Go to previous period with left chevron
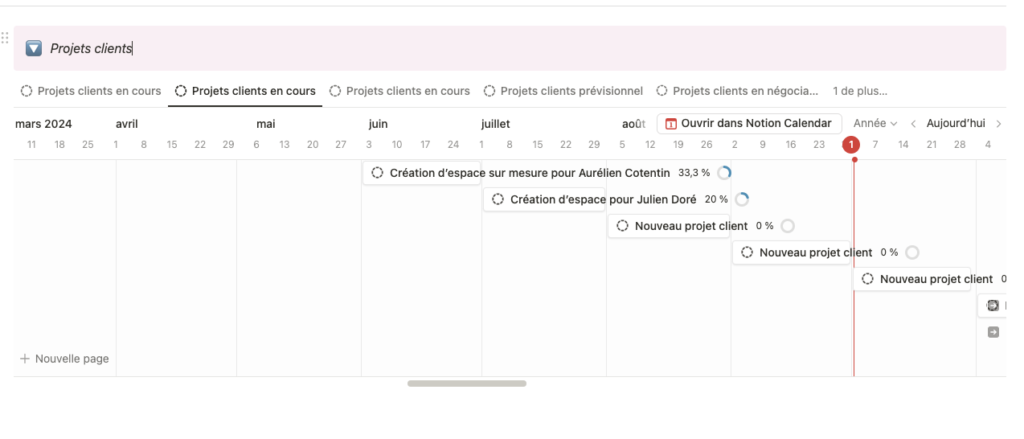This screenshot has height=439, width=1024. pos(913,123)
